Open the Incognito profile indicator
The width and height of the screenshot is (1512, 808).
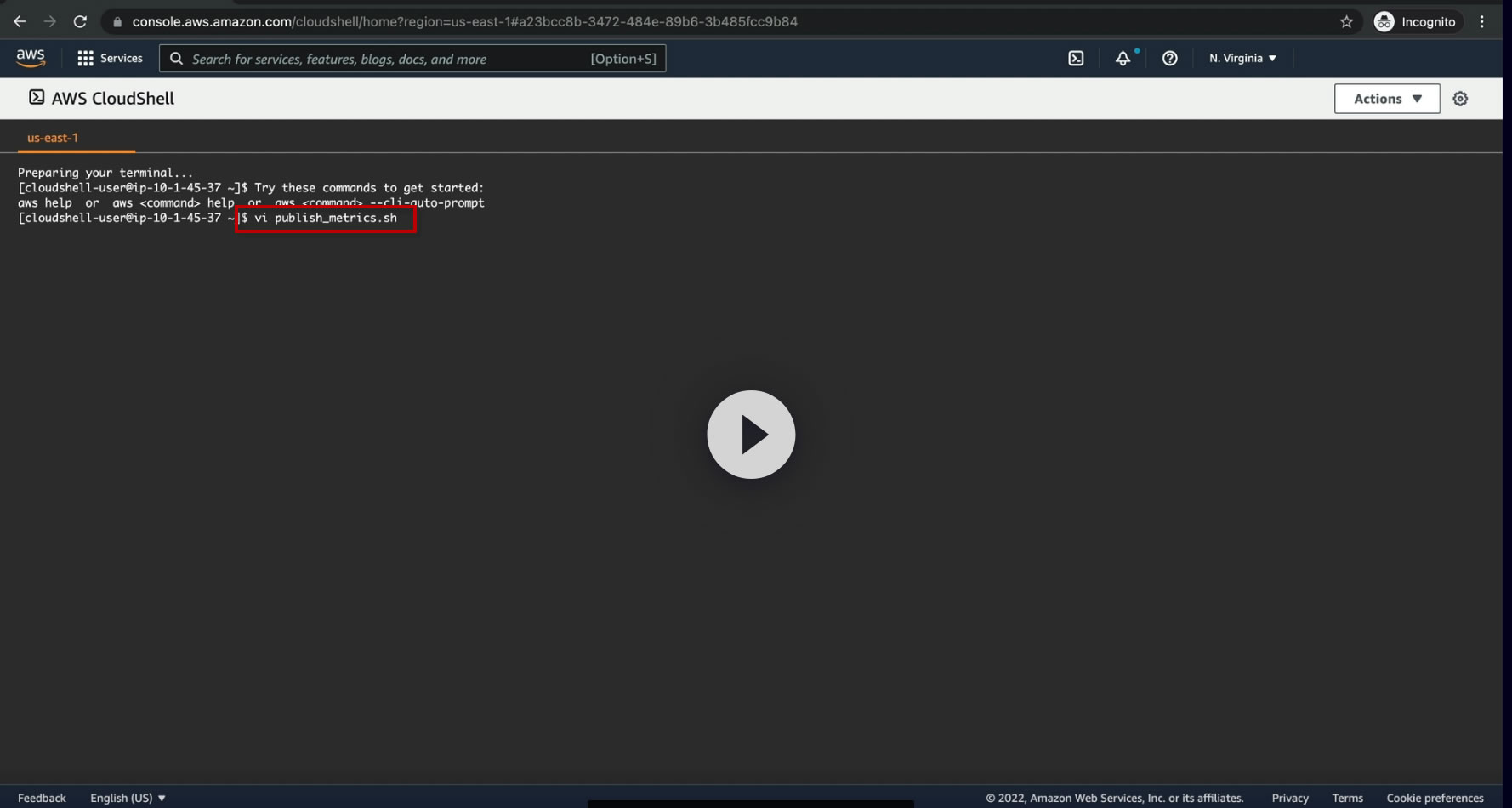(1415, 21)
